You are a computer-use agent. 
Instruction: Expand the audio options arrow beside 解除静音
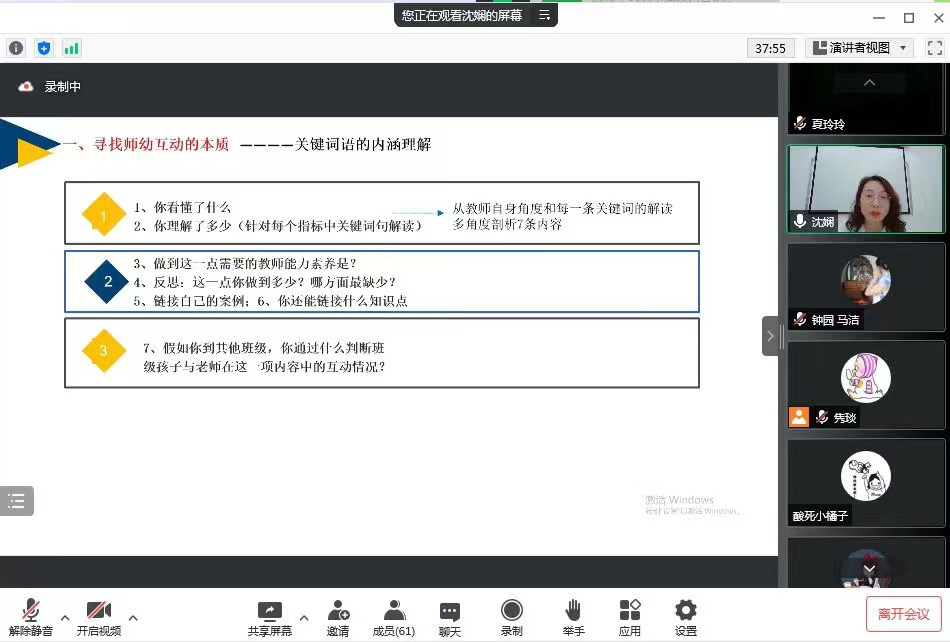coord(65,618)
